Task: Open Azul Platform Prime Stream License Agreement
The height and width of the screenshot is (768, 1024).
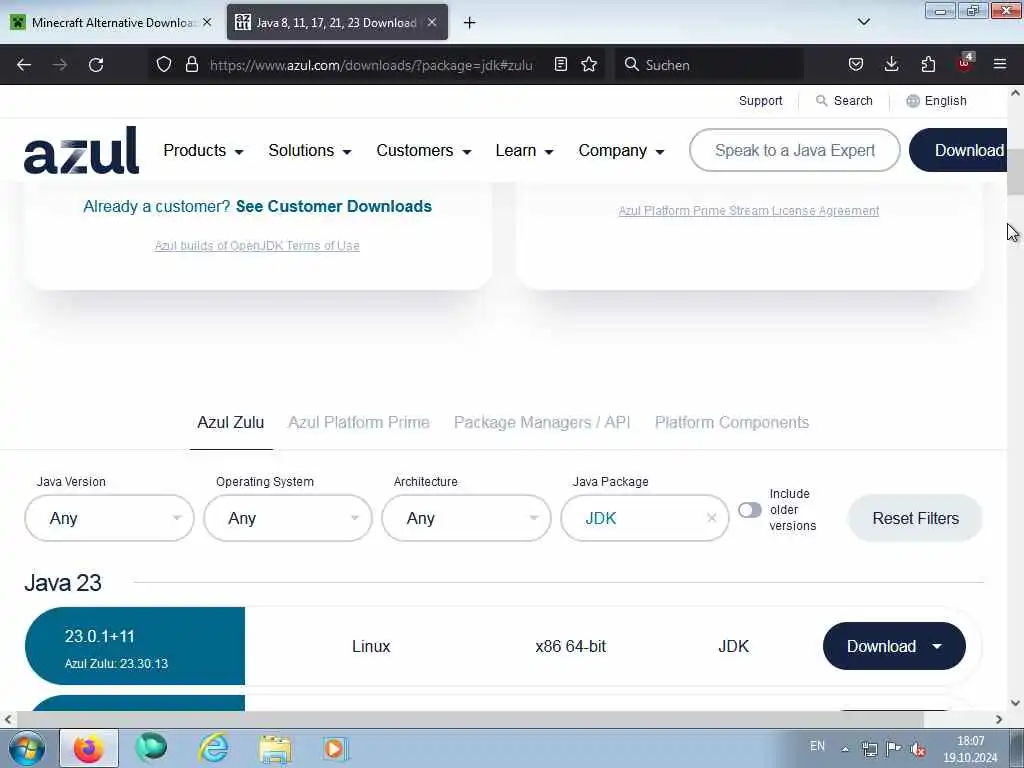Action: 749,211
